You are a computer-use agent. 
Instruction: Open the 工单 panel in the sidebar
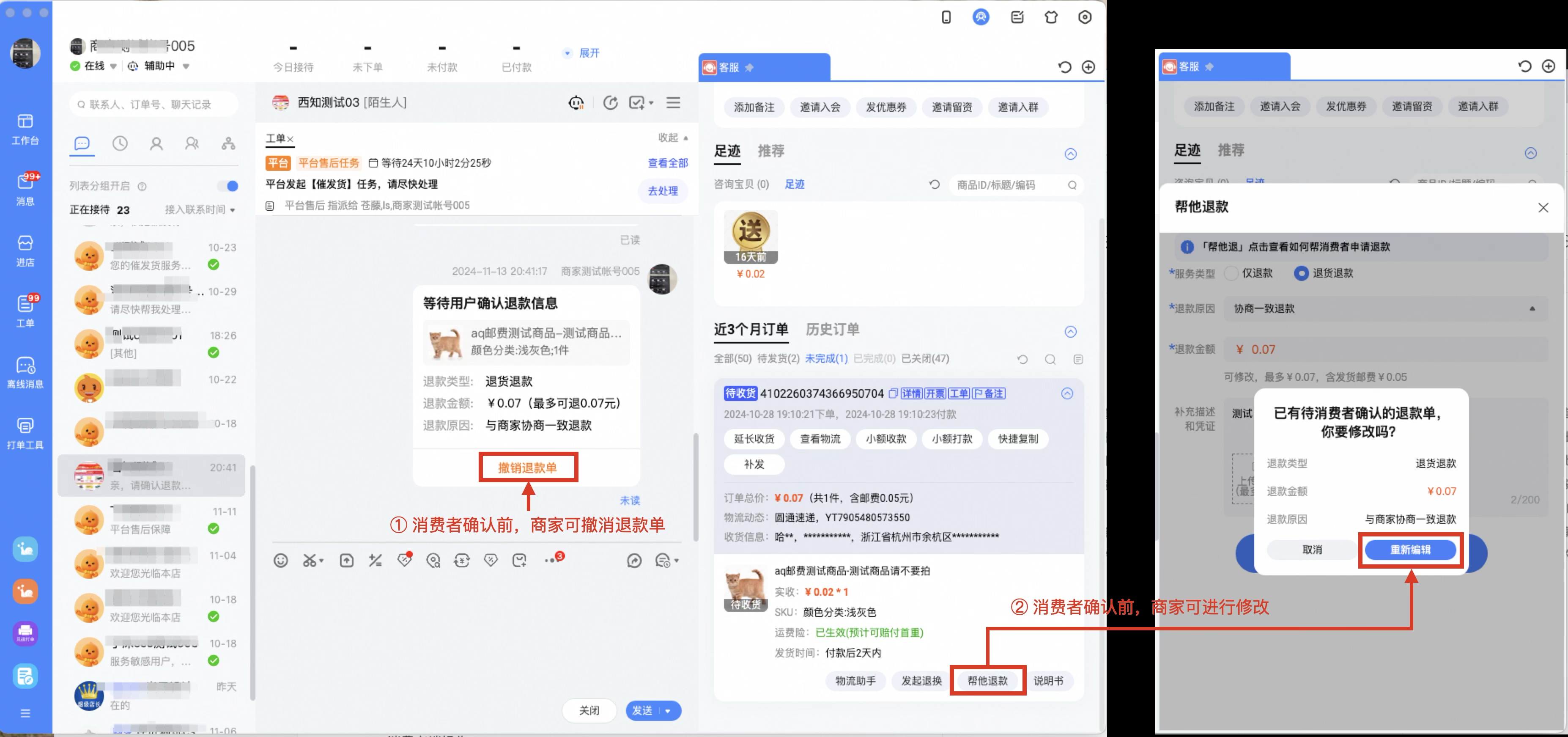click(x=25, y=311)
